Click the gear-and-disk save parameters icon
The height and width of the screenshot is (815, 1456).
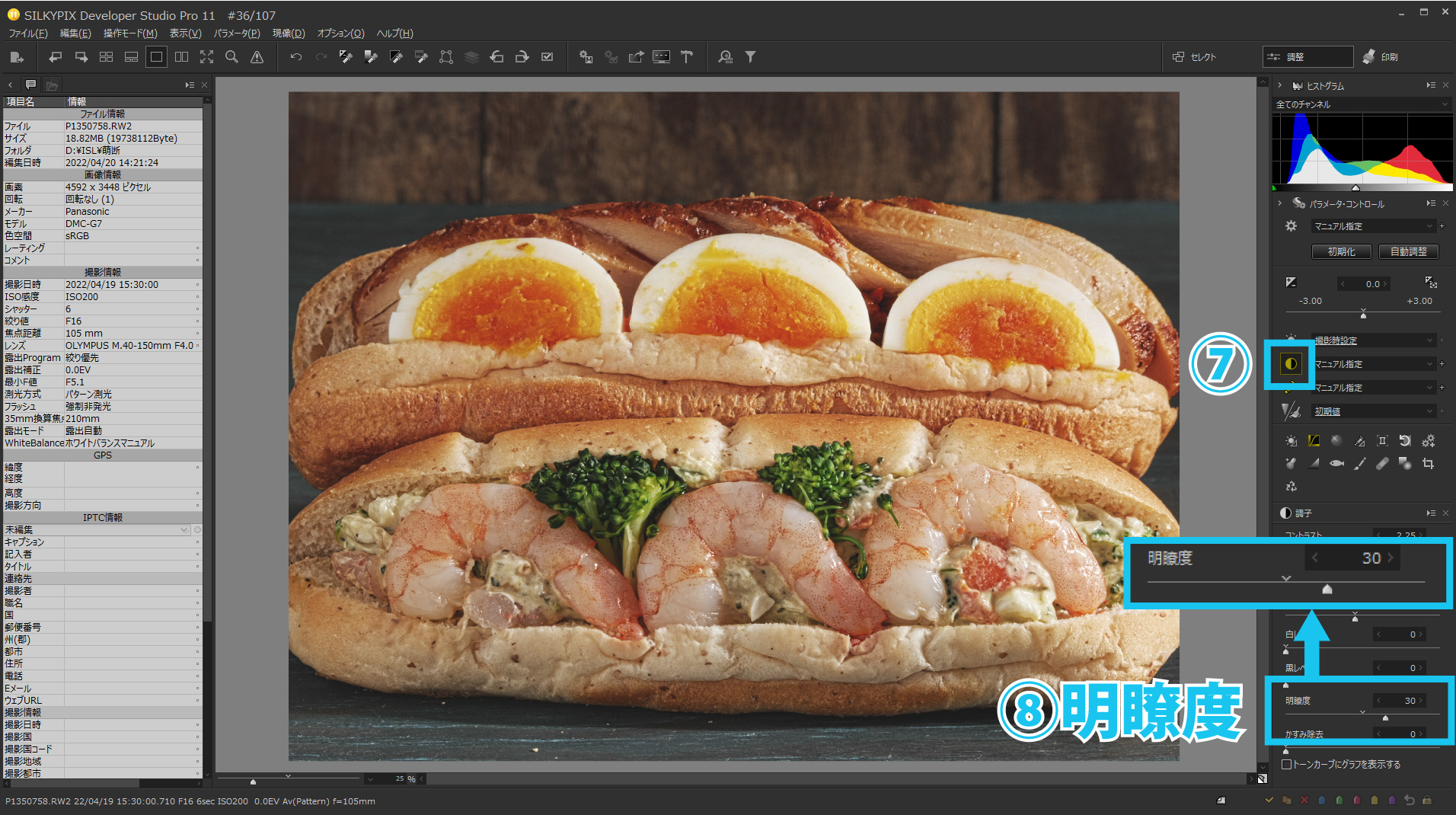pos(586,57)
